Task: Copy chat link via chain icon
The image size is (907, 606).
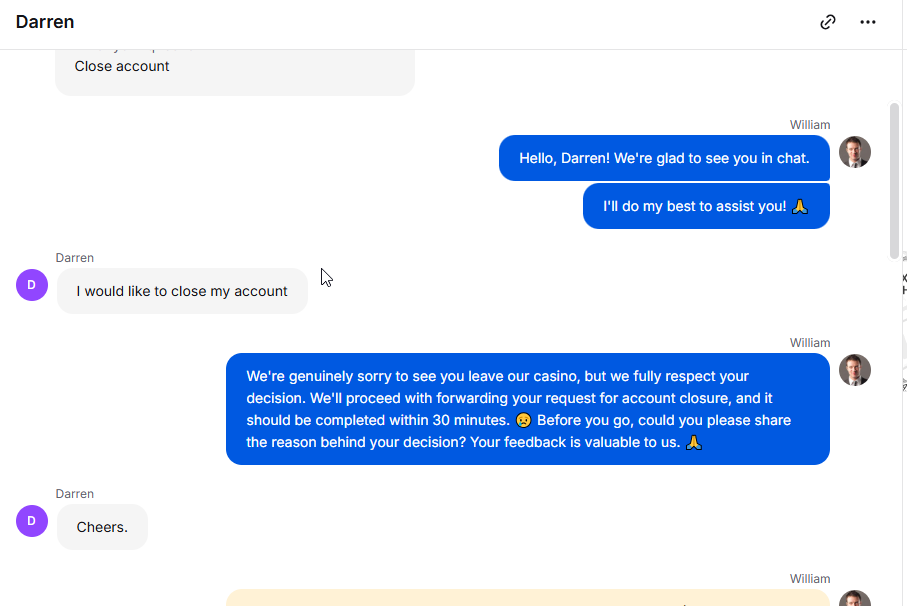Action: click(828, 22)
